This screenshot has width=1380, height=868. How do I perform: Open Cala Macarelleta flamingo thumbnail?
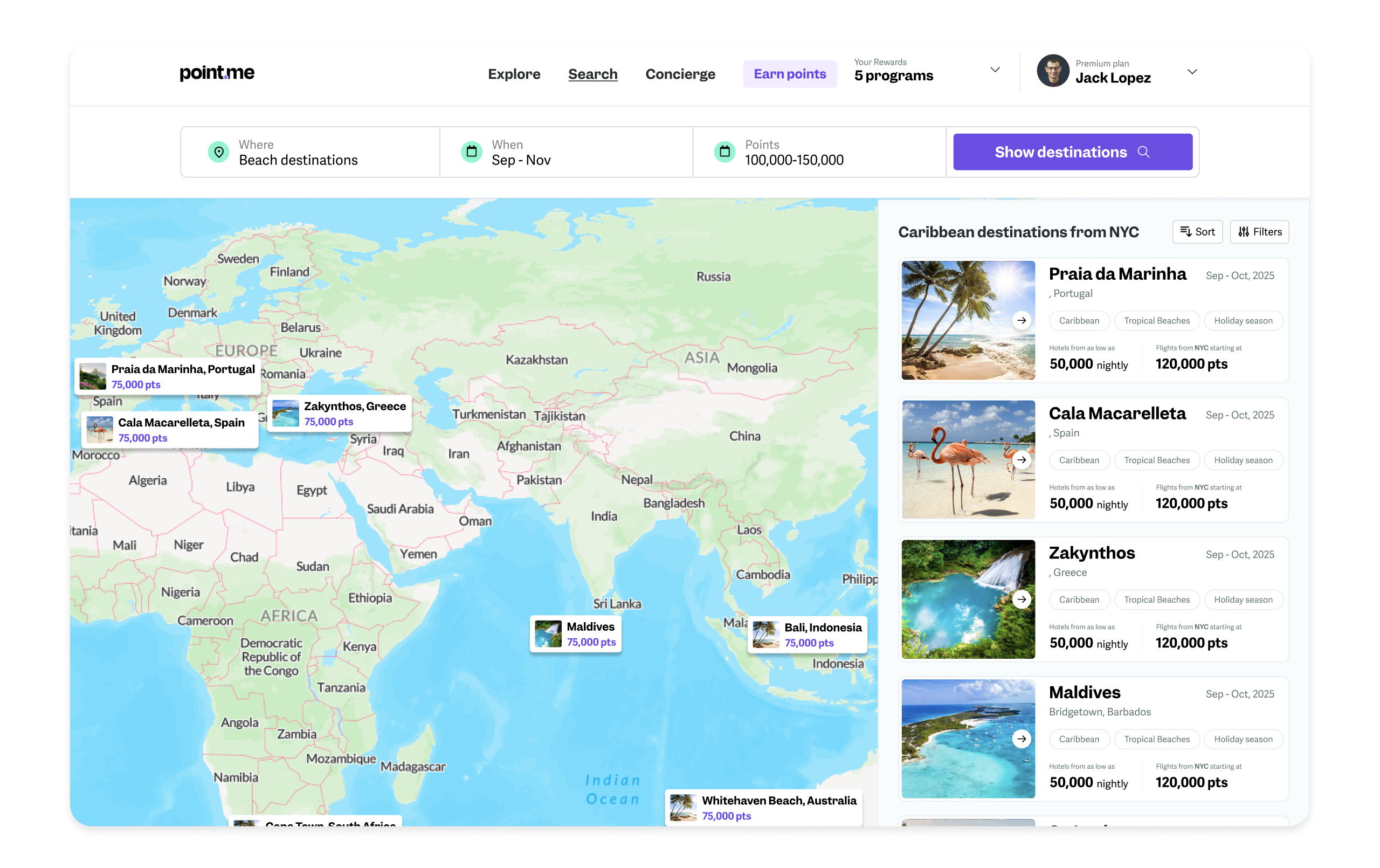pos(969,460)
